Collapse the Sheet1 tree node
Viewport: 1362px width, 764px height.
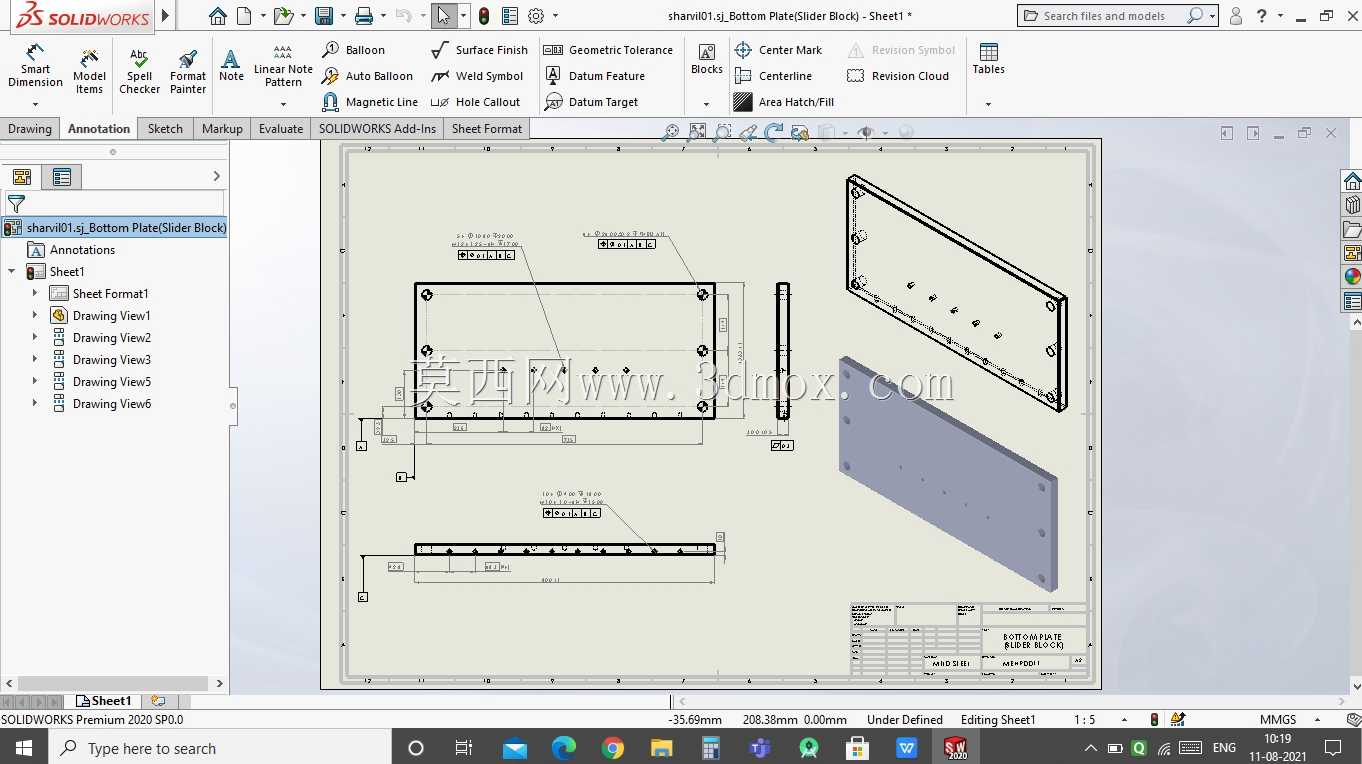(x=12, y=272)
